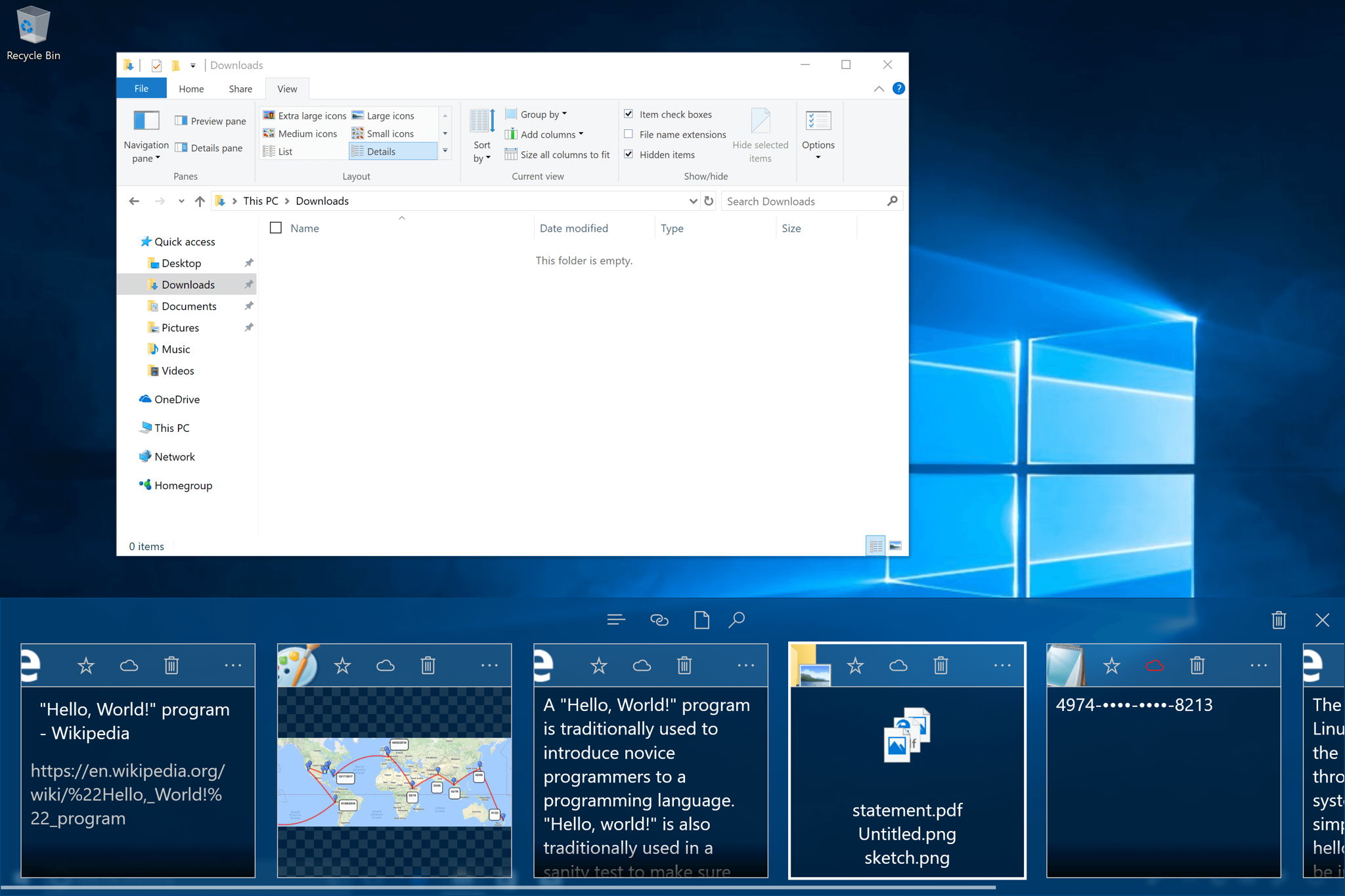Delete the Hello World paragraph text clip

(684, 666)
